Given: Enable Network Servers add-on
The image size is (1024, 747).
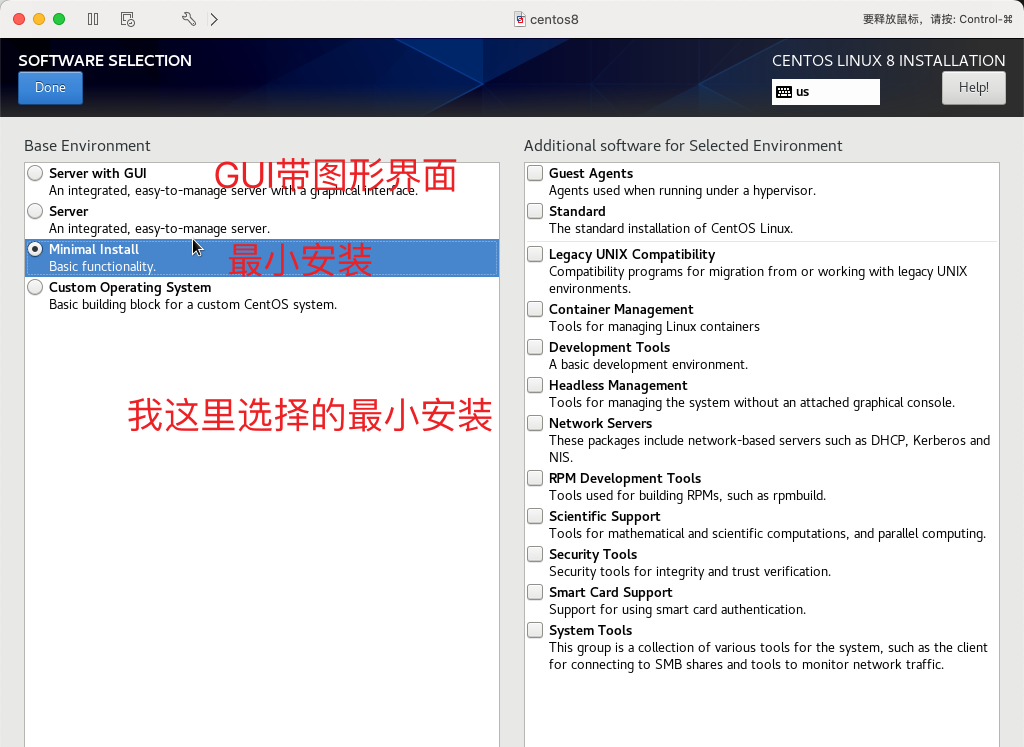Looking at the screenshot, I should pos(535,423).
